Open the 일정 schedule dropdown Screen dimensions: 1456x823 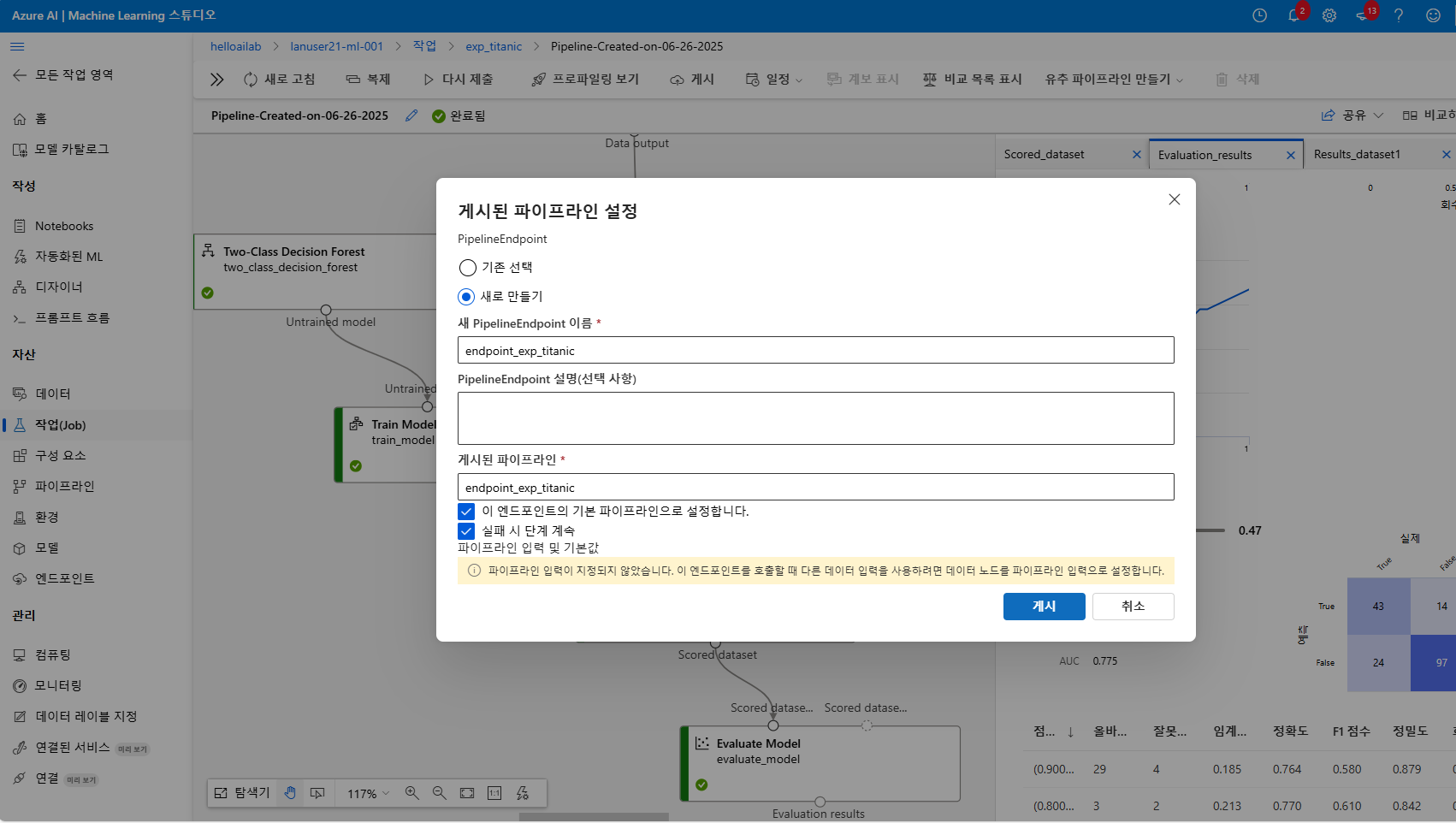(773, 79)
